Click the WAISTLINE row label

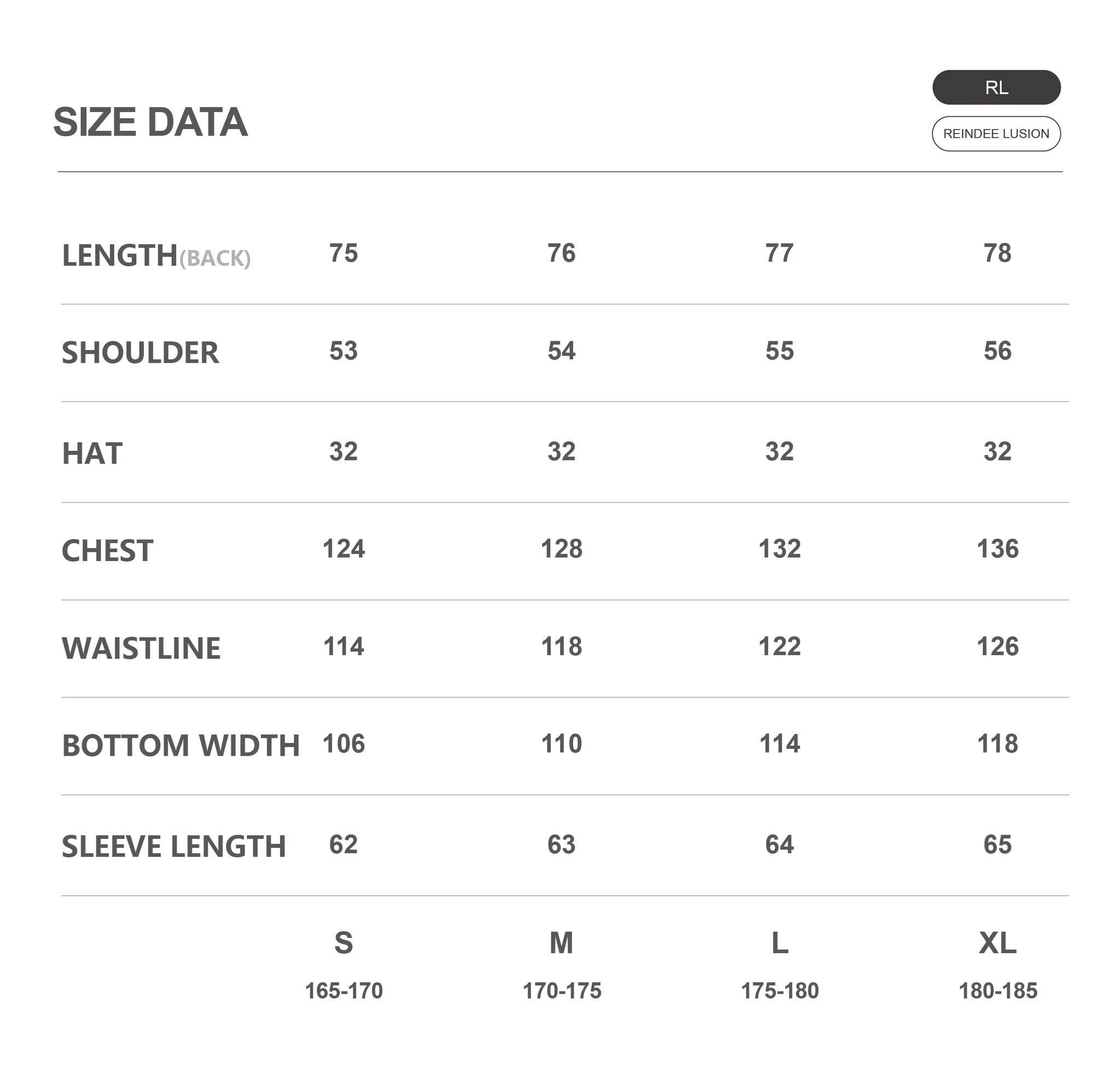141,648
